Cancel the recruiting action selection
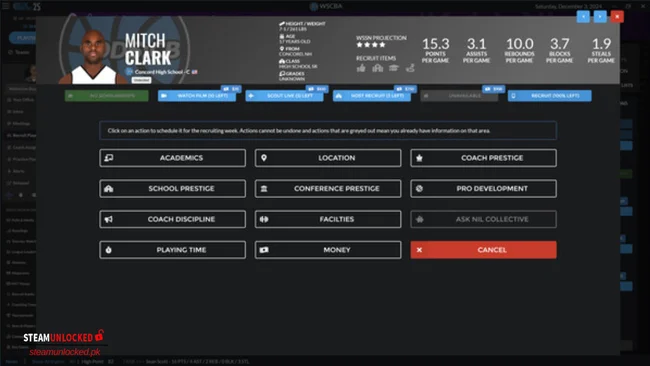 pyautogui.click(x=483, y=250)
